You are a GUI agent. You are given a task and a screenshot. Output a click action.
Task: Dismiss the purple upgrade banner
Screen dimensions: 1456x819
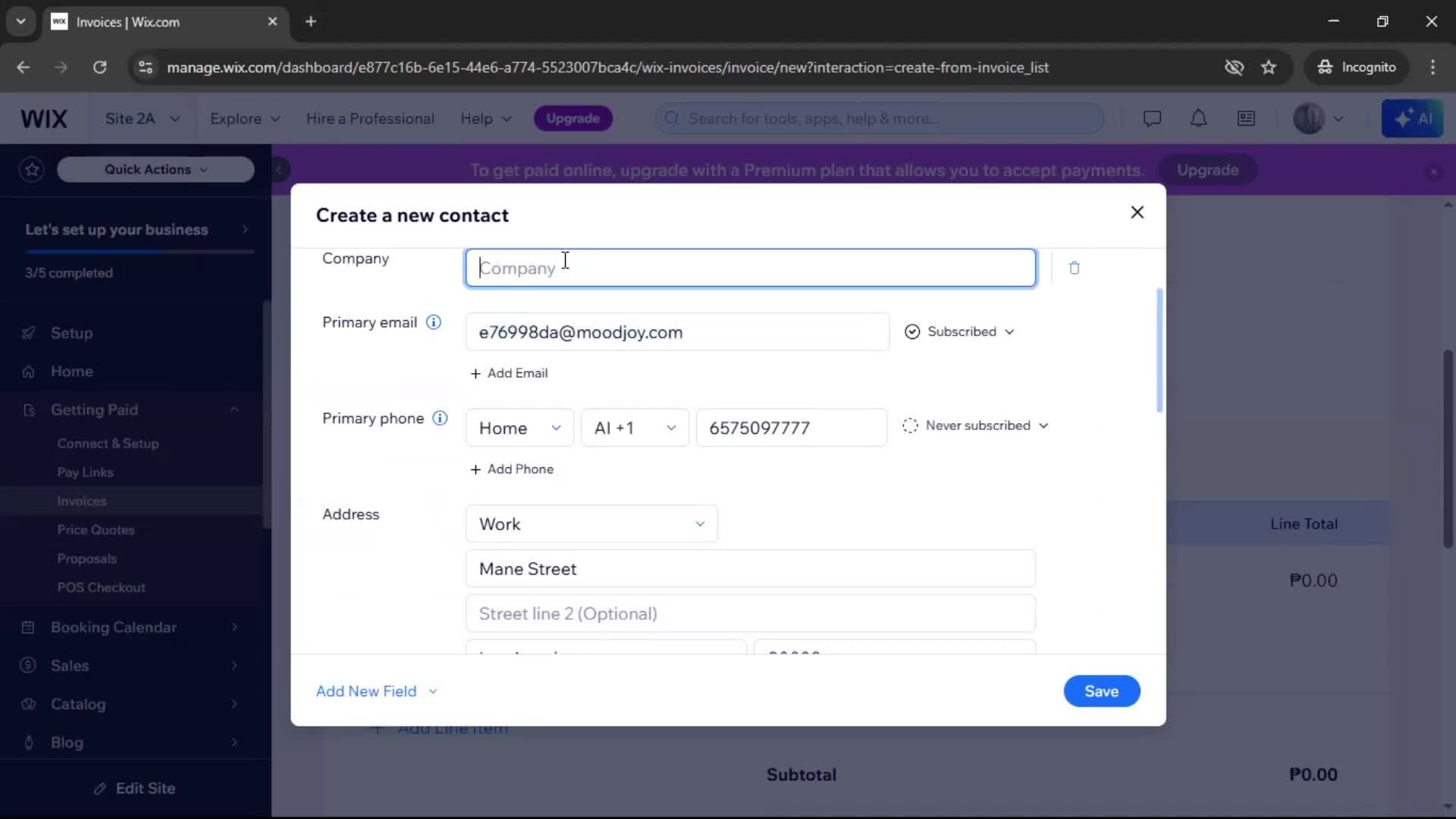(1433, 172)
